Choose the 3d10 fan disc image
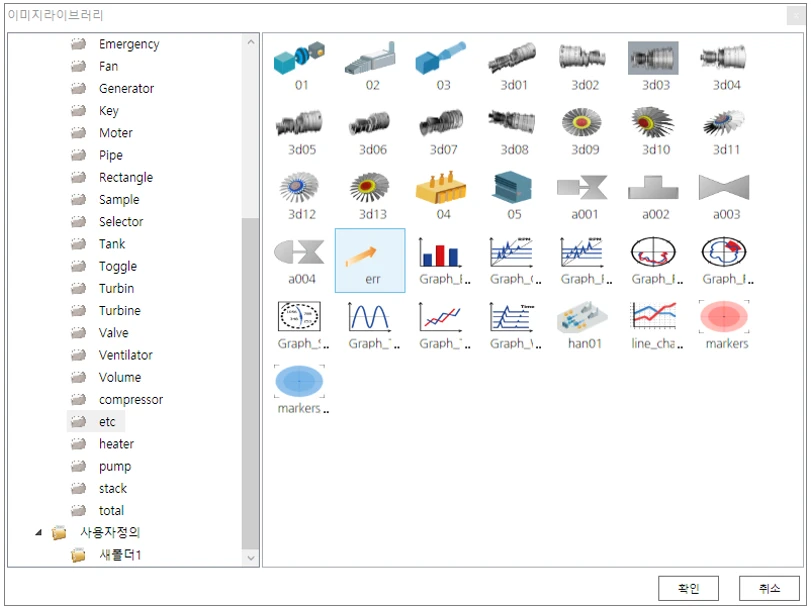The height and width of the screenshot is (610, 811). pos(653,123)
